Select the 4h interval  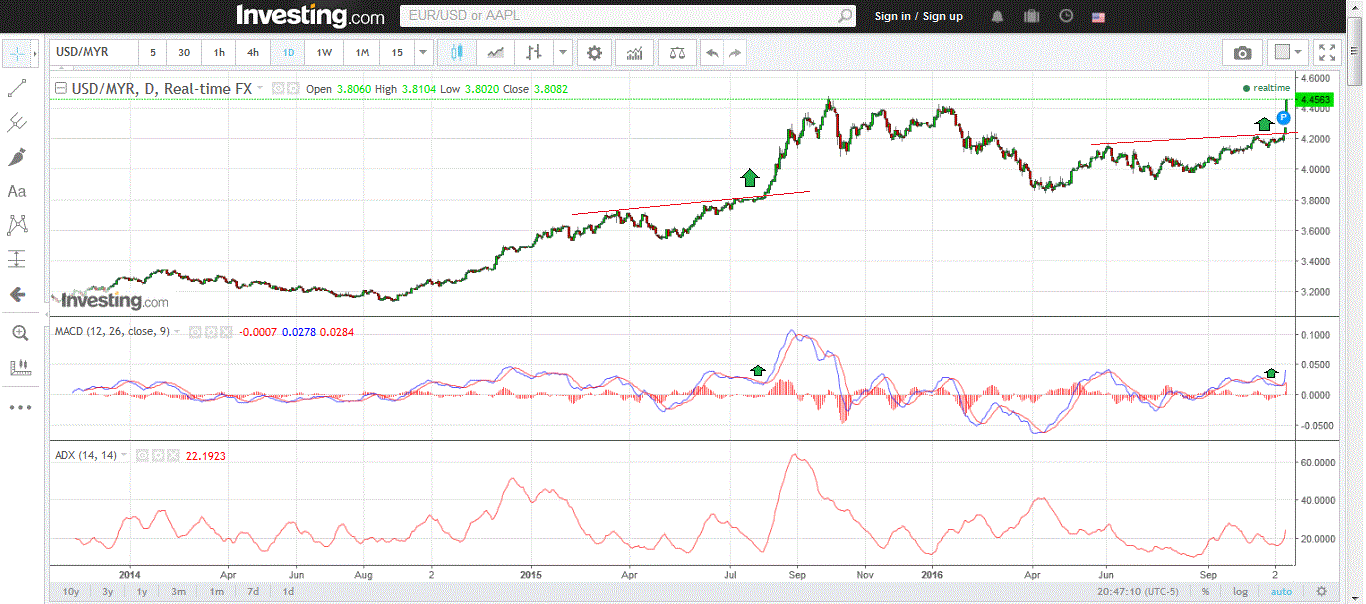(253, 53)
